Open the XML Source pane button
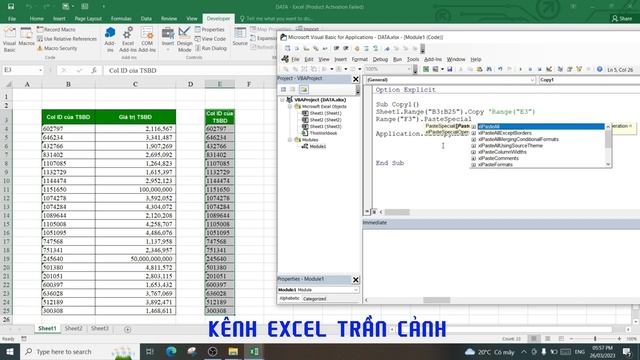Image resolution: width=640 pixels, height=360 pixels. pos(240,37)
